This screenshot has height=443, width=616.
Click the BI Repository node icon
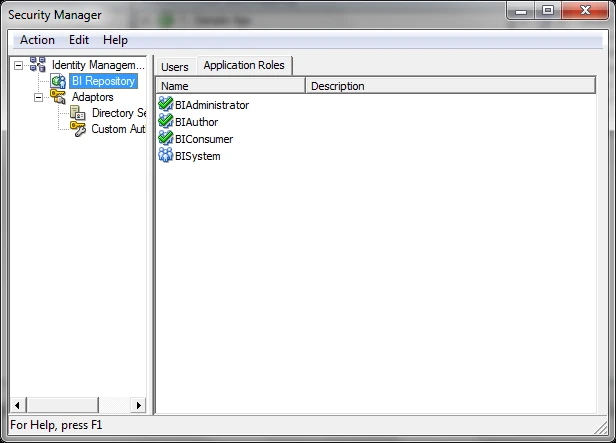coord(59,81)
